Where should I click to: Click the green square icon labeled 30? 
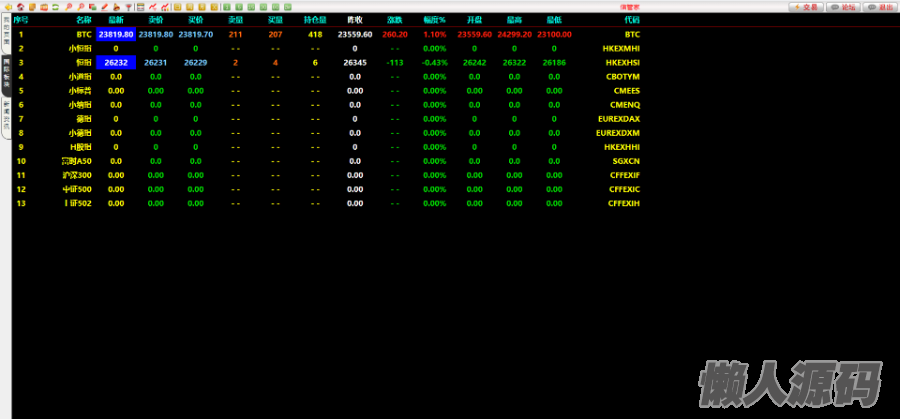point(263,7)
